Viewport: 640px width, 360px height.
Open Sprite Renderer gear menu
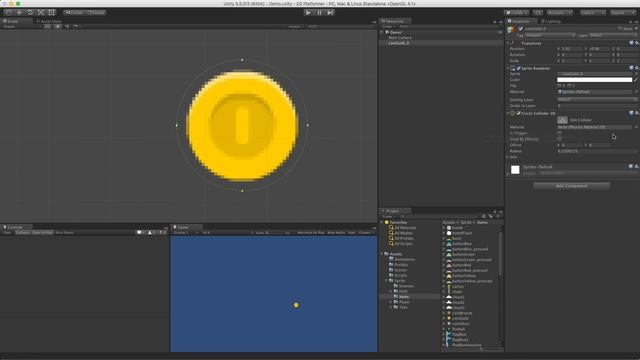[x=637, y=68]
